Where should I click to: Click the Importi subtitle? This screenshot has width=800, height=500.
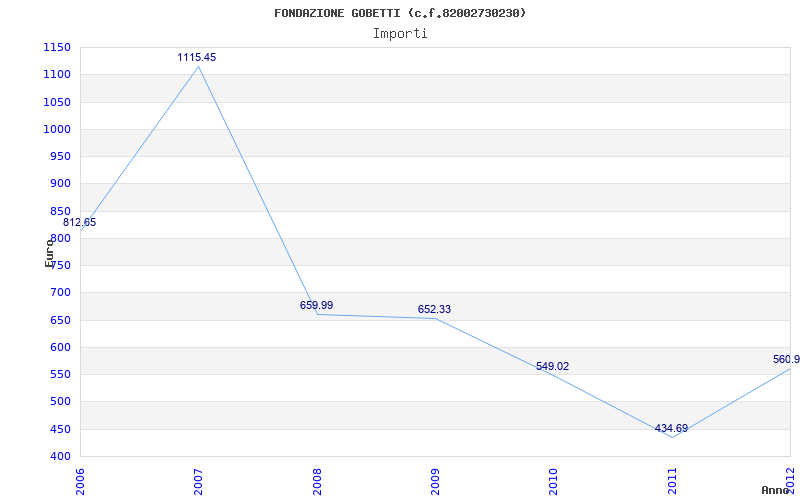[400, 34]
